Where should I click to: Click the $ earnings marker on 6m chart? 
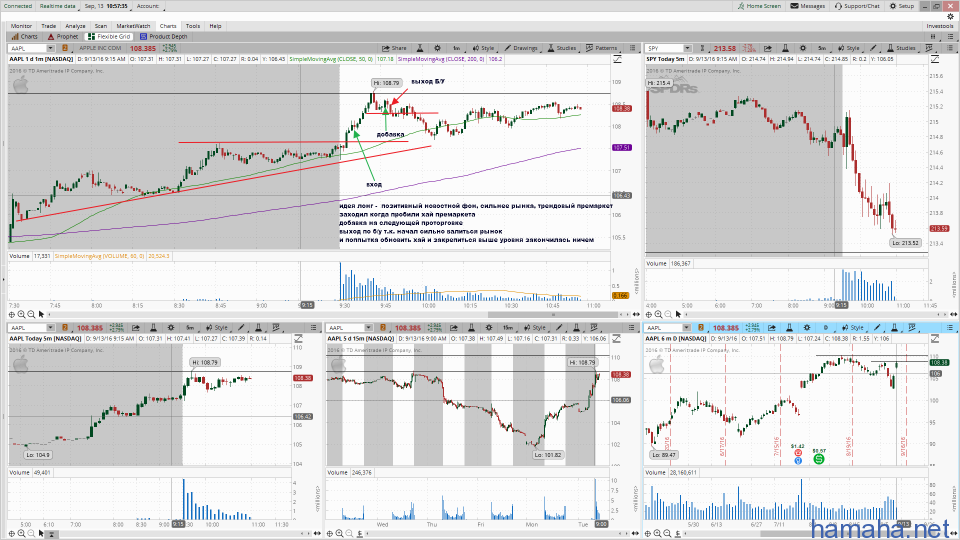click(x=819, y=458)
